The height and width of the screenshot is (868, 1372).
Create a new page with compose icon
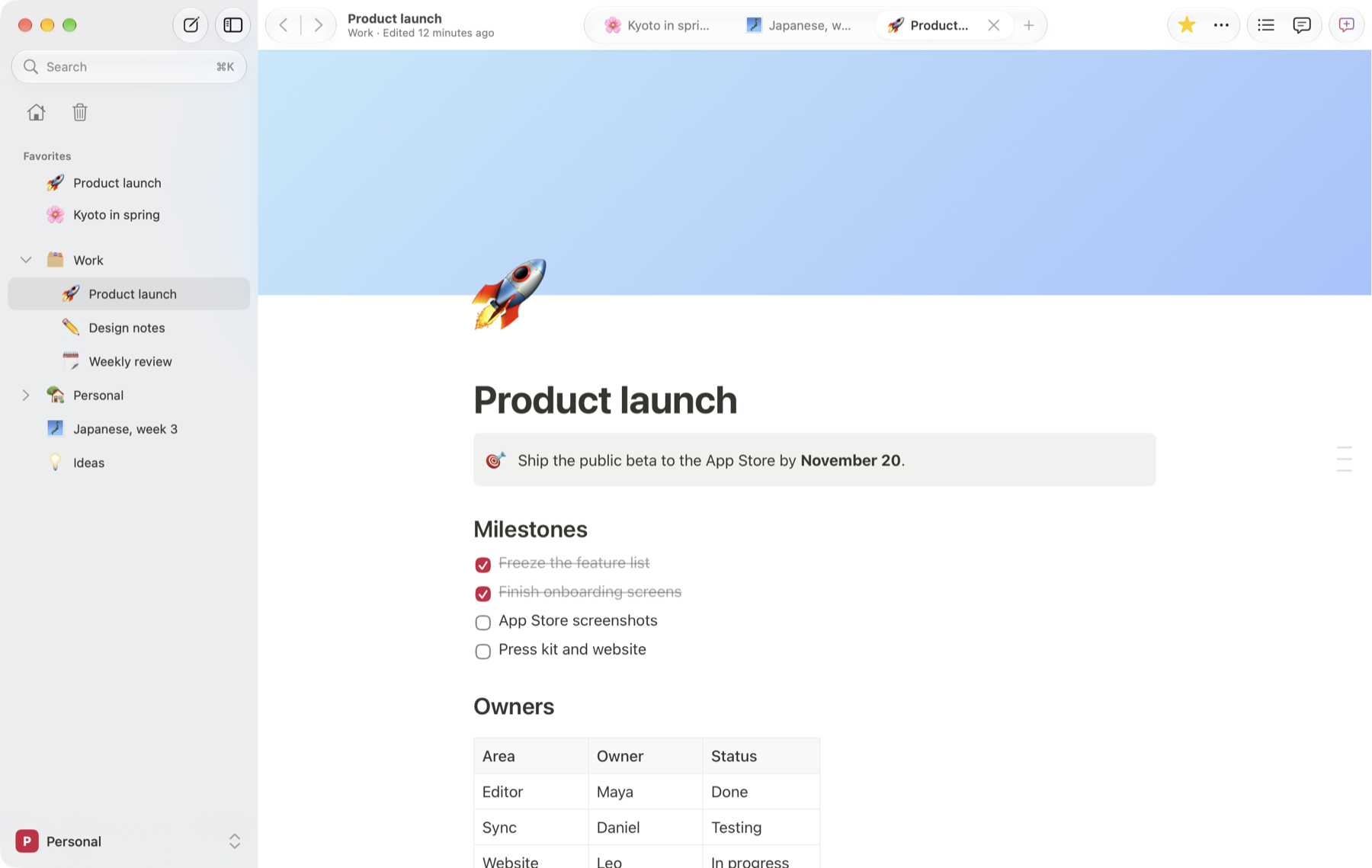pyautogui.click(x=191, y=25)
